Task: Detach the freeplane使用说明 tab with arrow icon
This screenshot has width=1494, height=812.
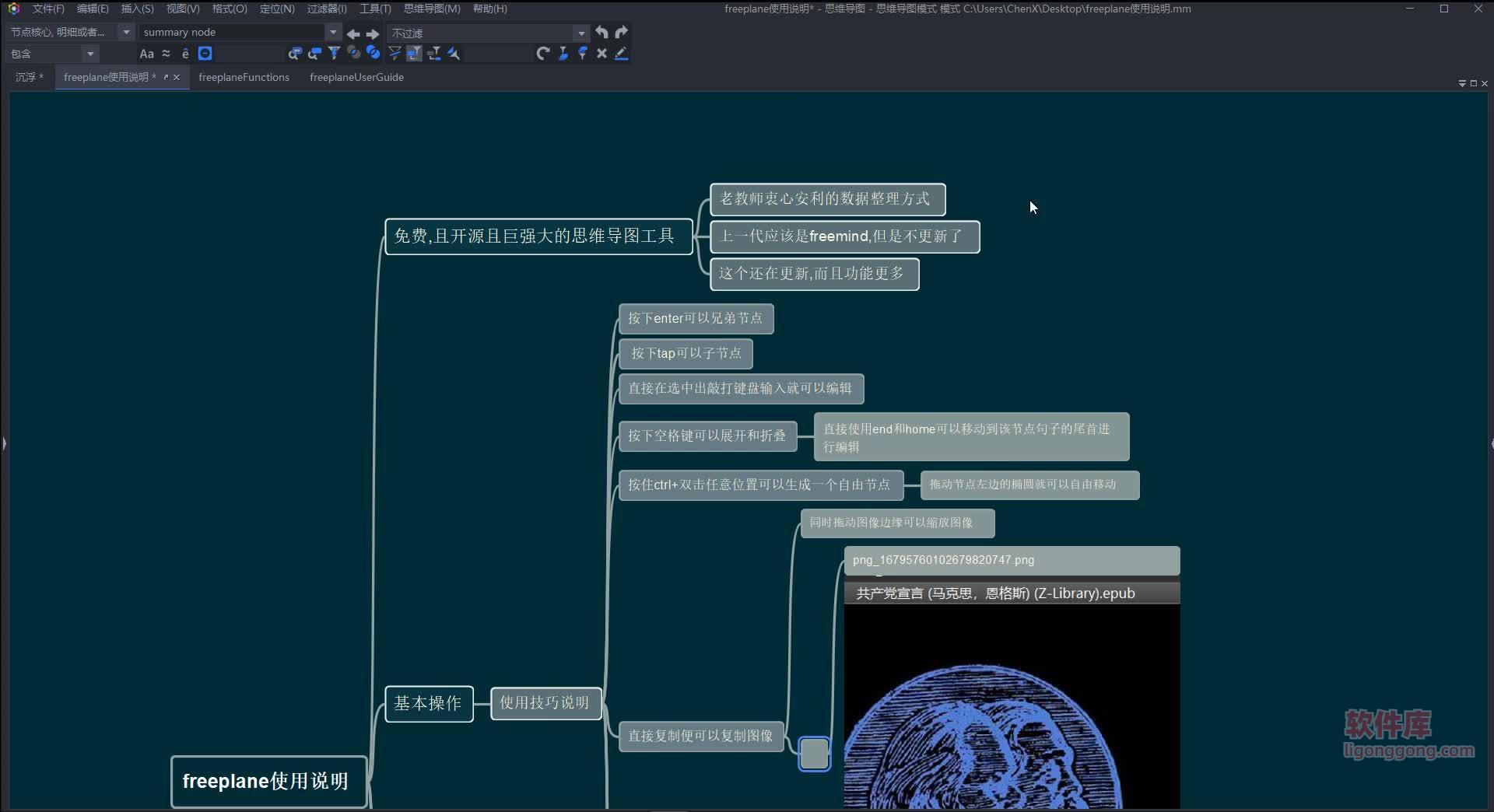Action: point(166,77)
